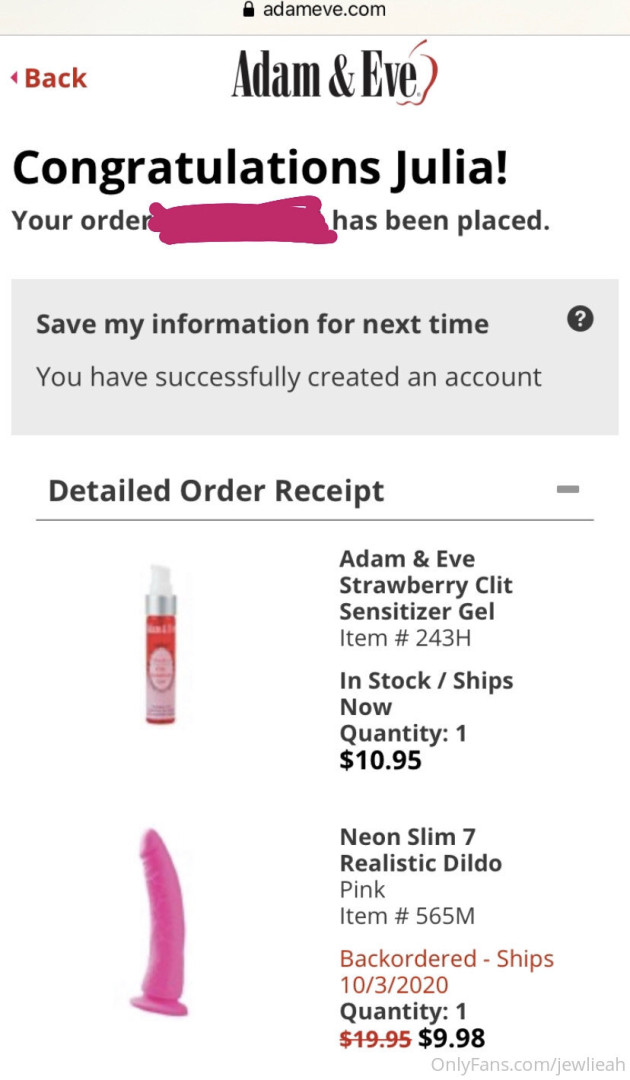The image size is (630, 1080).
Task: Click the Detailed Order Receipt header
Action: click(216, 491)
